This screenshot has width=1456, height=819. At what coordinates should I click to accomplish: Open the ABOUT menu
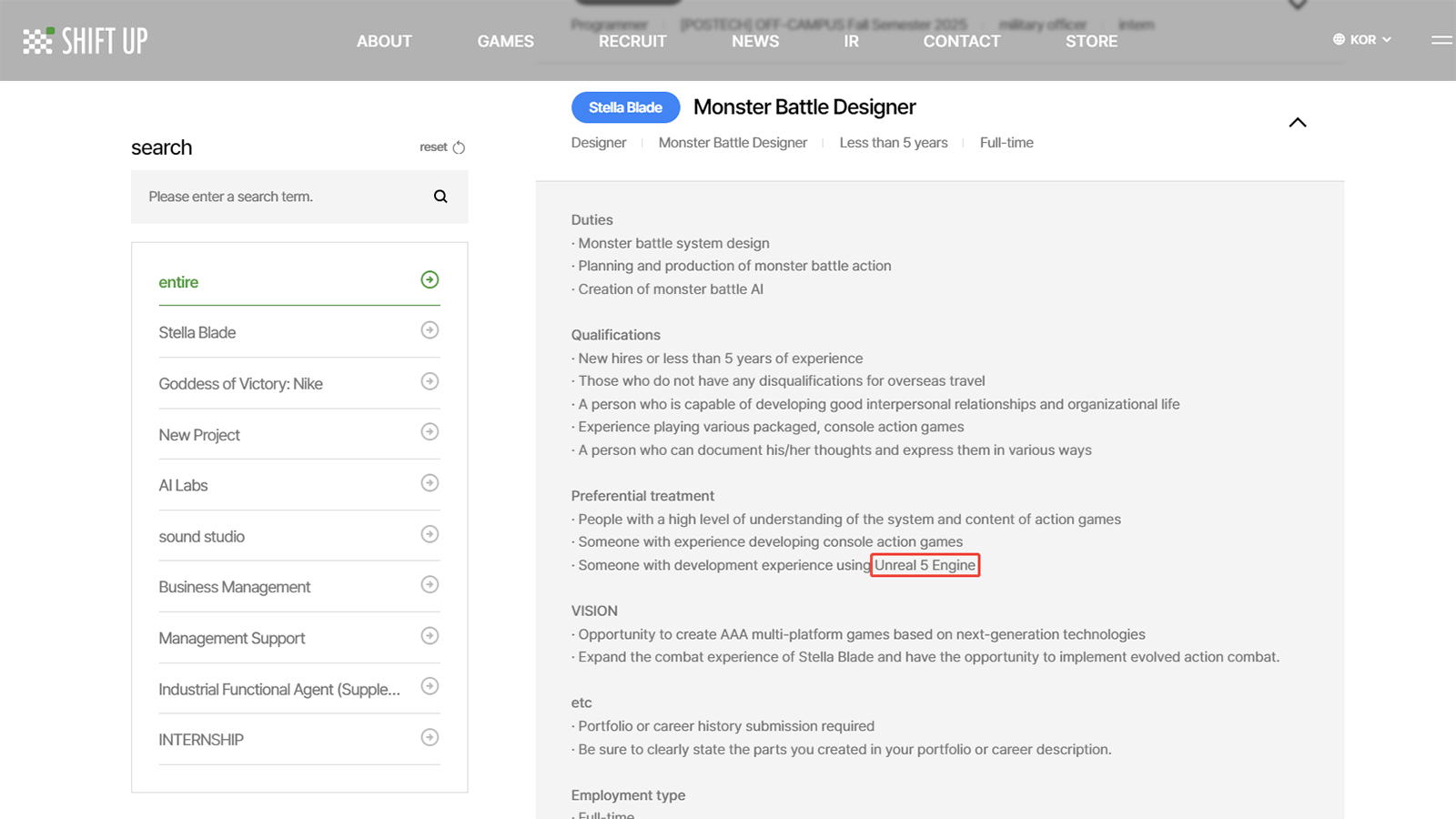tap(384, 41)
